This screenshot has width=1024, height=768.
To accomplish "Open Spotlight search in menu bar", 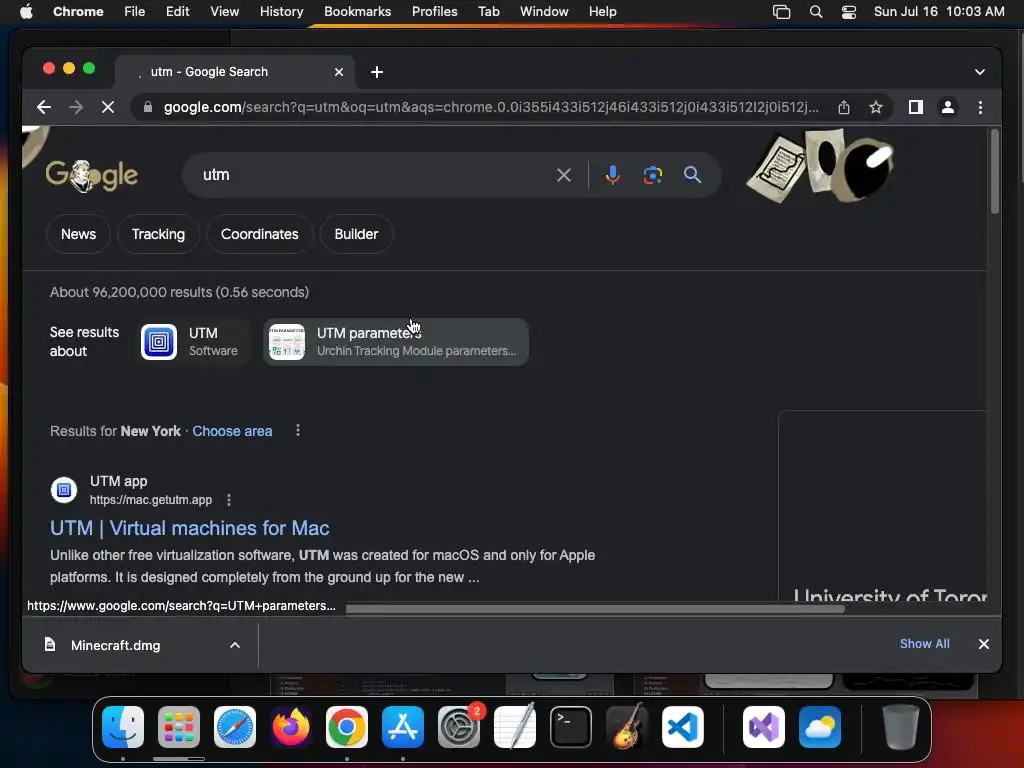I will (x=816, y=11).
